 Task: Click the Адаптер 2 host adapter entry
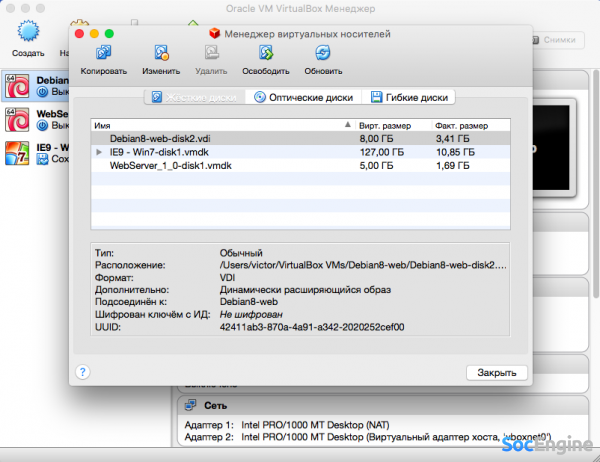(x=368, y=437)
